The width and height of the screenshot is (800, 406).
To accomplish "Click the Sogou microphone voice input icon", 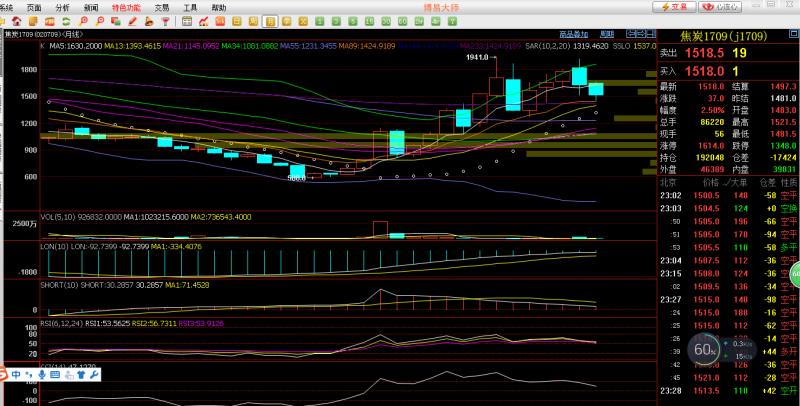I will 42,375.
